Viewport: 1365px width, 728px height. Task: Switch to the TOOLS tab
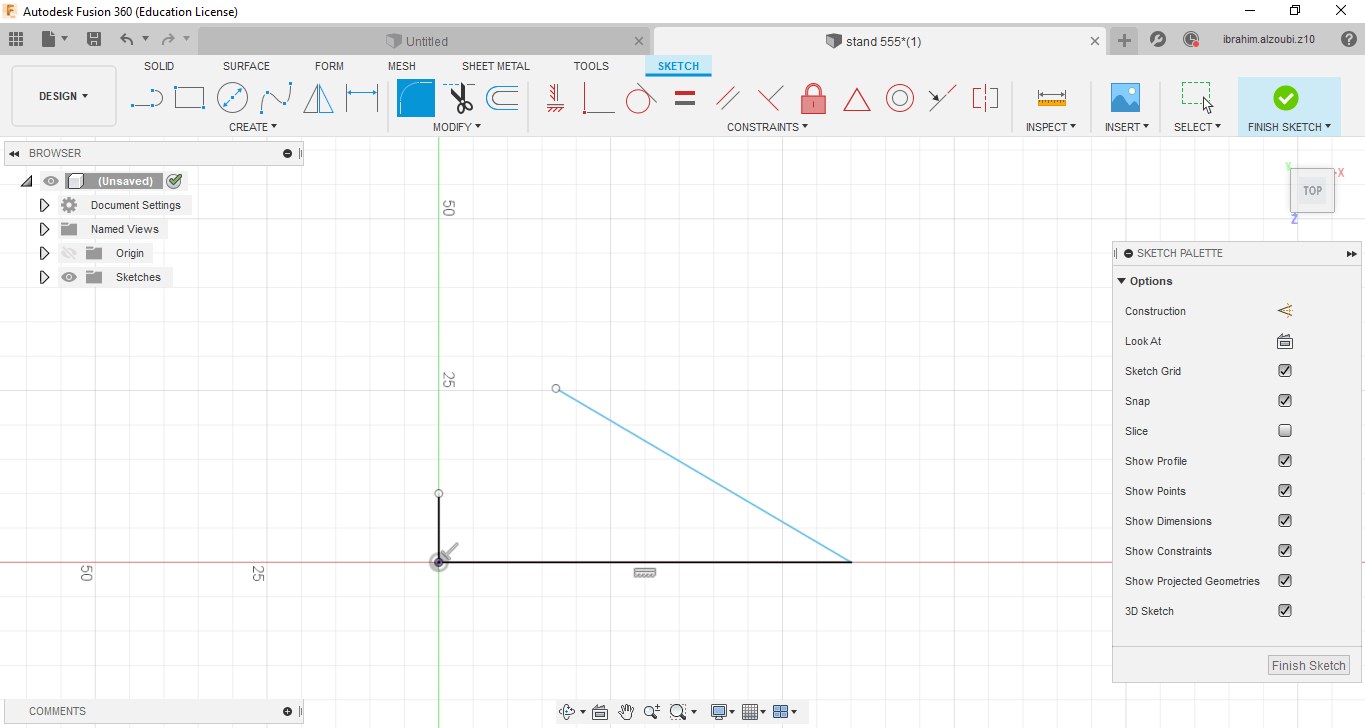[x=591, y=66]
